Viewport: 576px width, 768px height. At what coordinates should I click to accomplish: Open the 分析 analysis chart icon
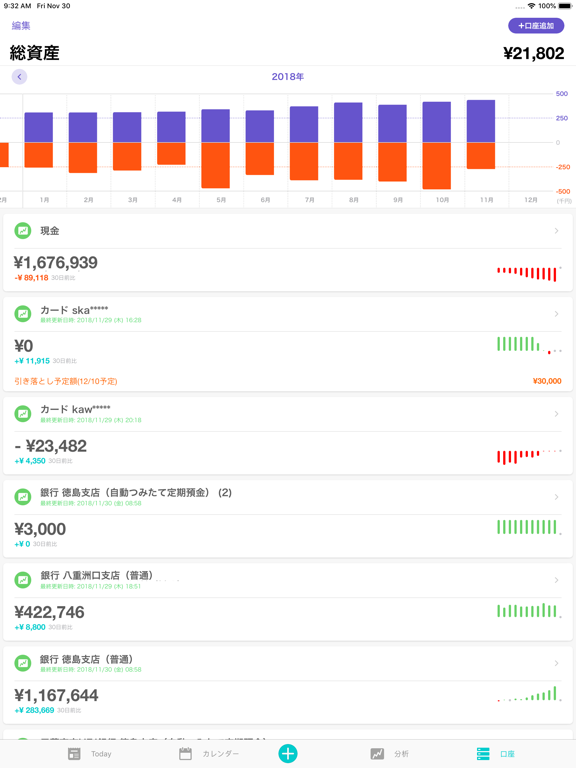tap(377, 754)
